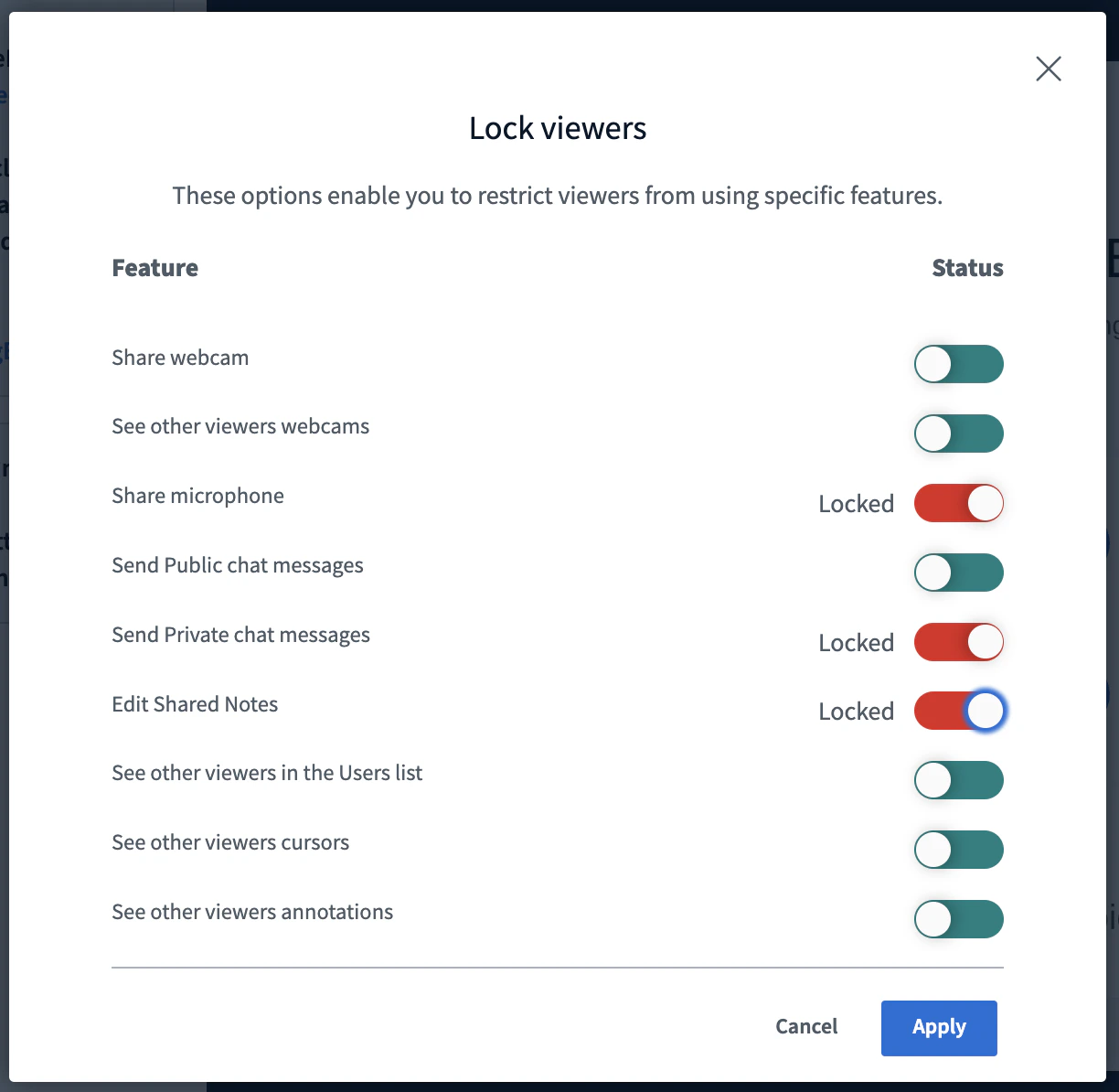The image size is (1119, 1092).
Task: Toggle the See other viewers webcams switch
Action: 958,434
